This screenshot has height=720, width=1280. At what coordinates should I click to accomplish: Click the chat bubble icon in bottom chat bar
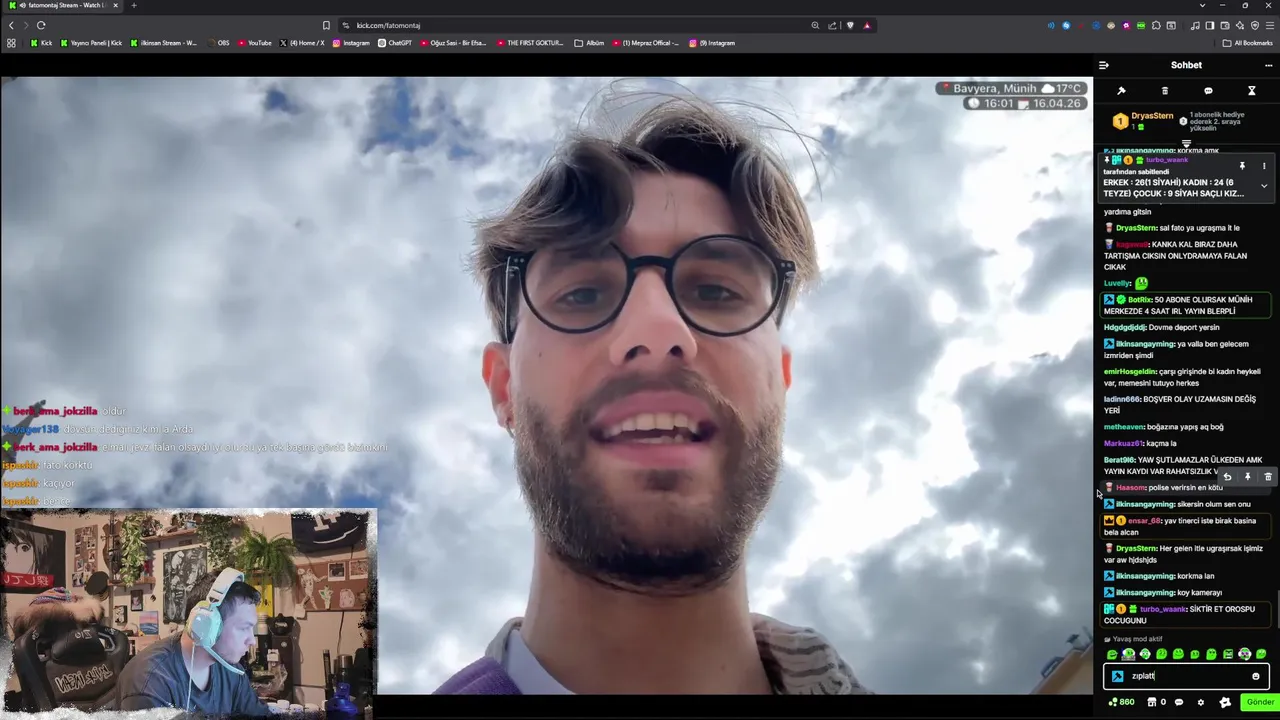[1179, 702]
